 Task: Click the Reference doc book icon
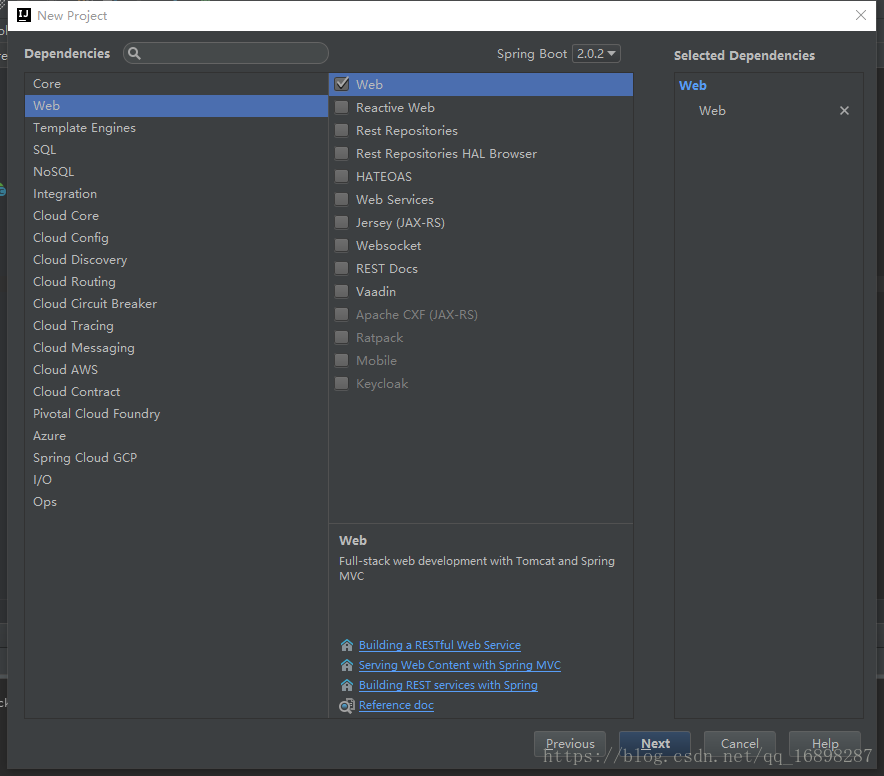(347, 705)
